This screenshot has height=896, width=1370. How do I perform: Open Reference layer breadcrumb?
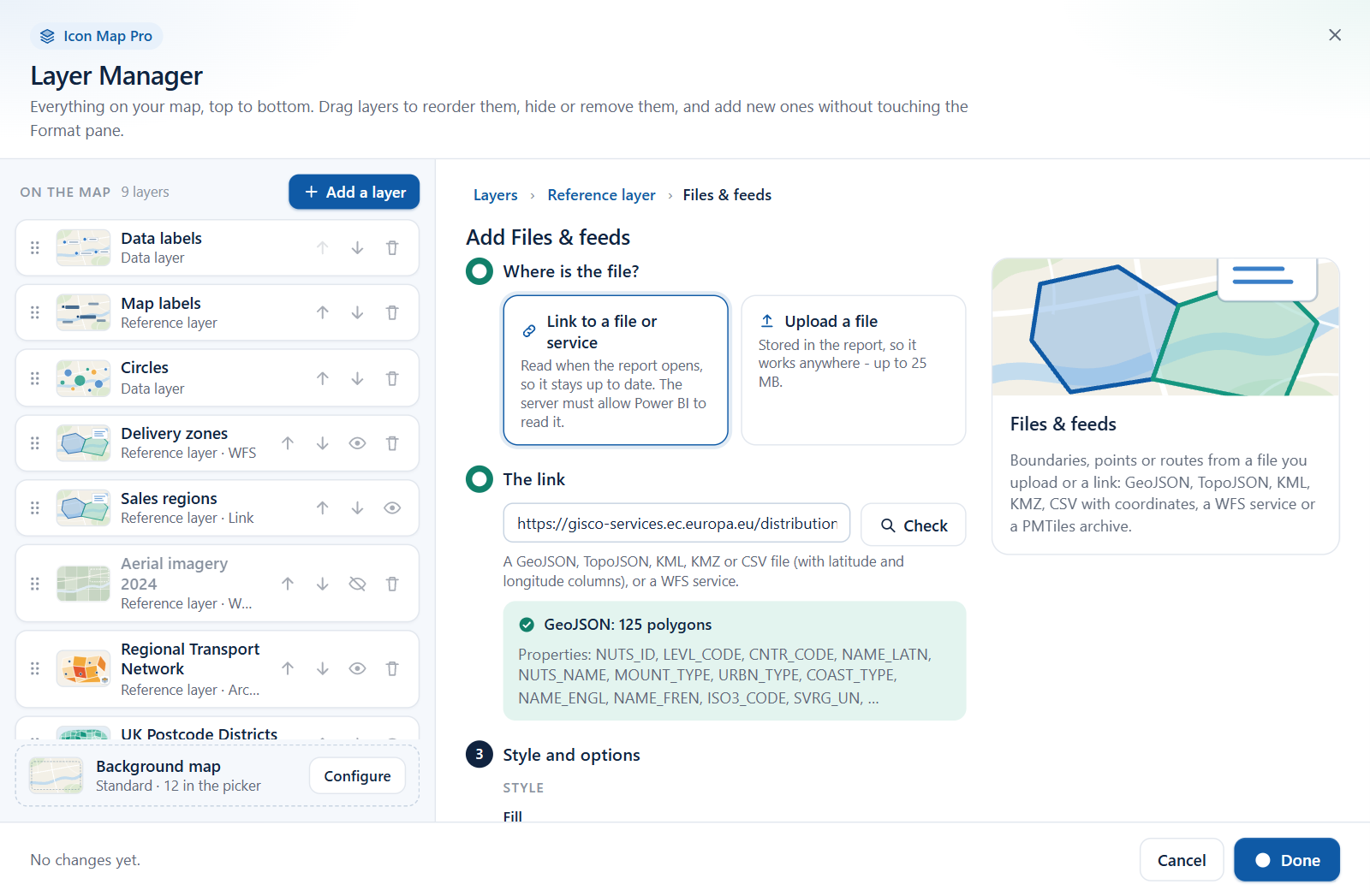[601, 195]
